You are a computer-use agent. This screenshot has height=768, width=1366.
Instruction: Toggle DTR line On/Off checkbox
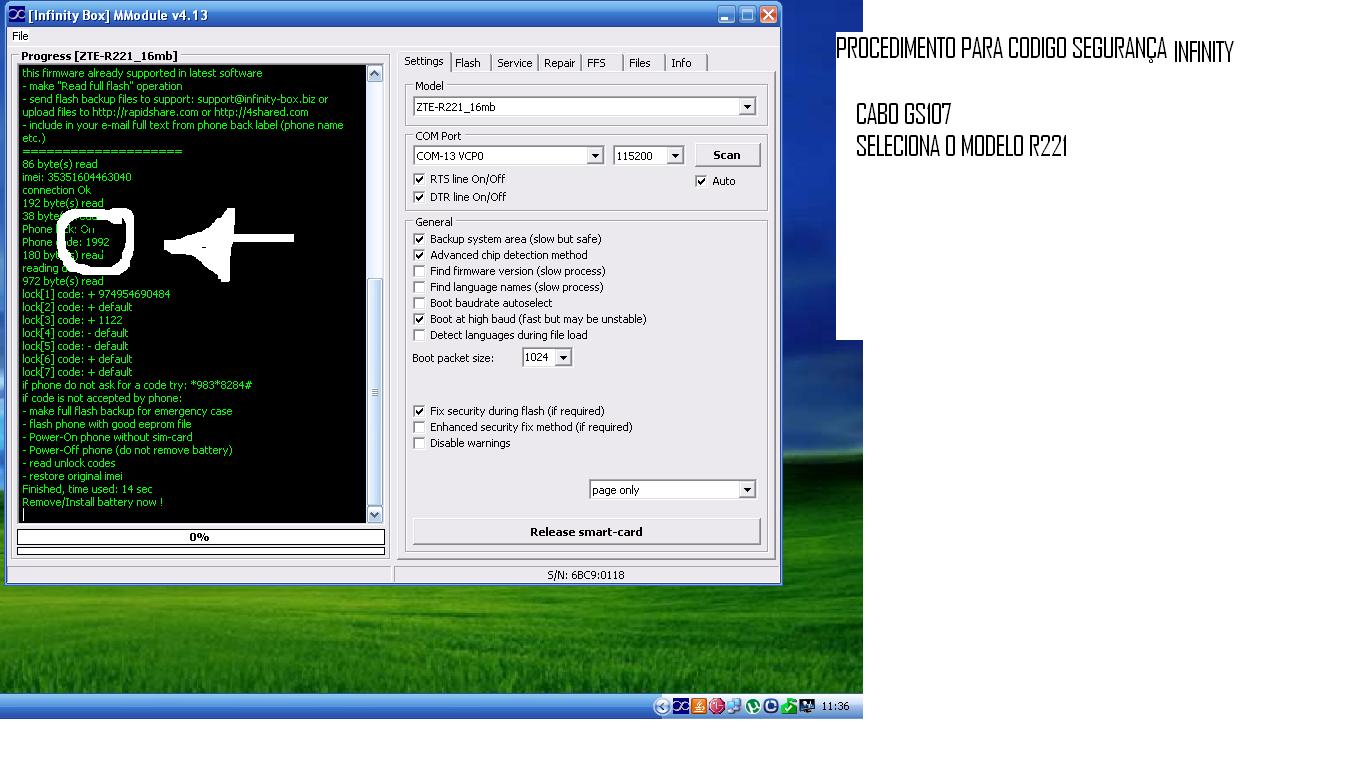click(419, 197)
